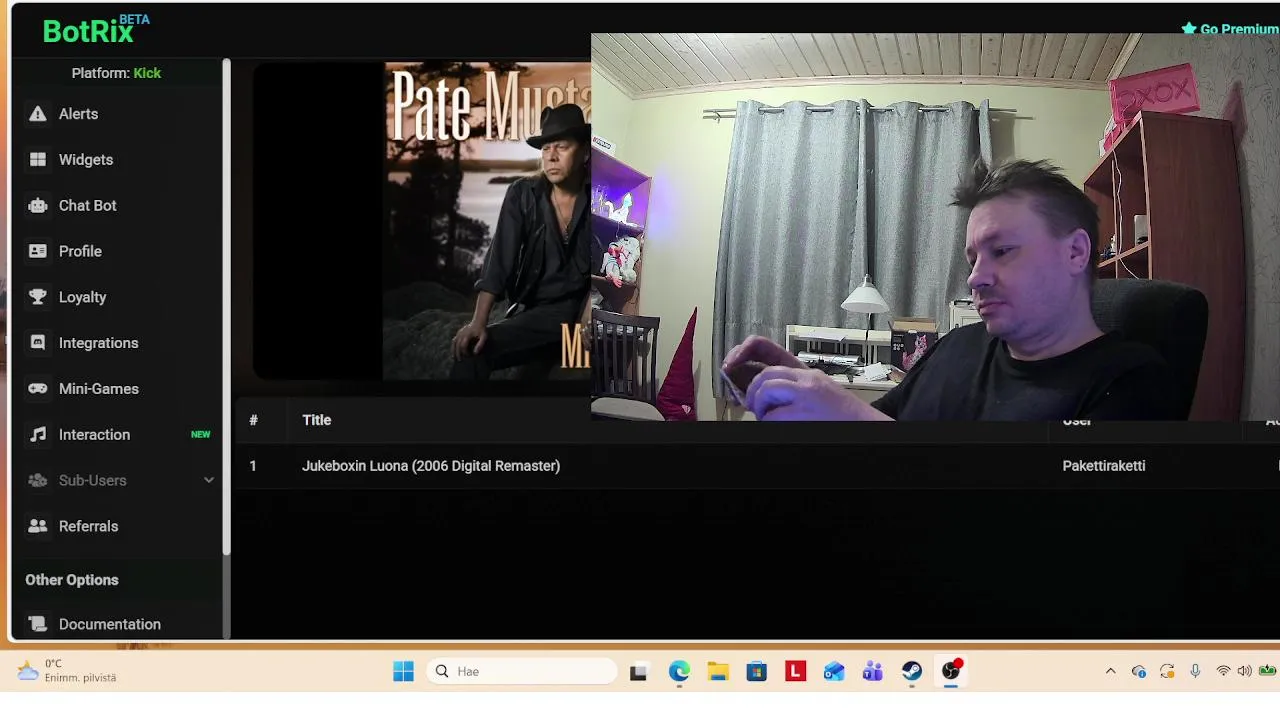
Task: Click the Go Premium star icon
Action: coord(1189,29)
